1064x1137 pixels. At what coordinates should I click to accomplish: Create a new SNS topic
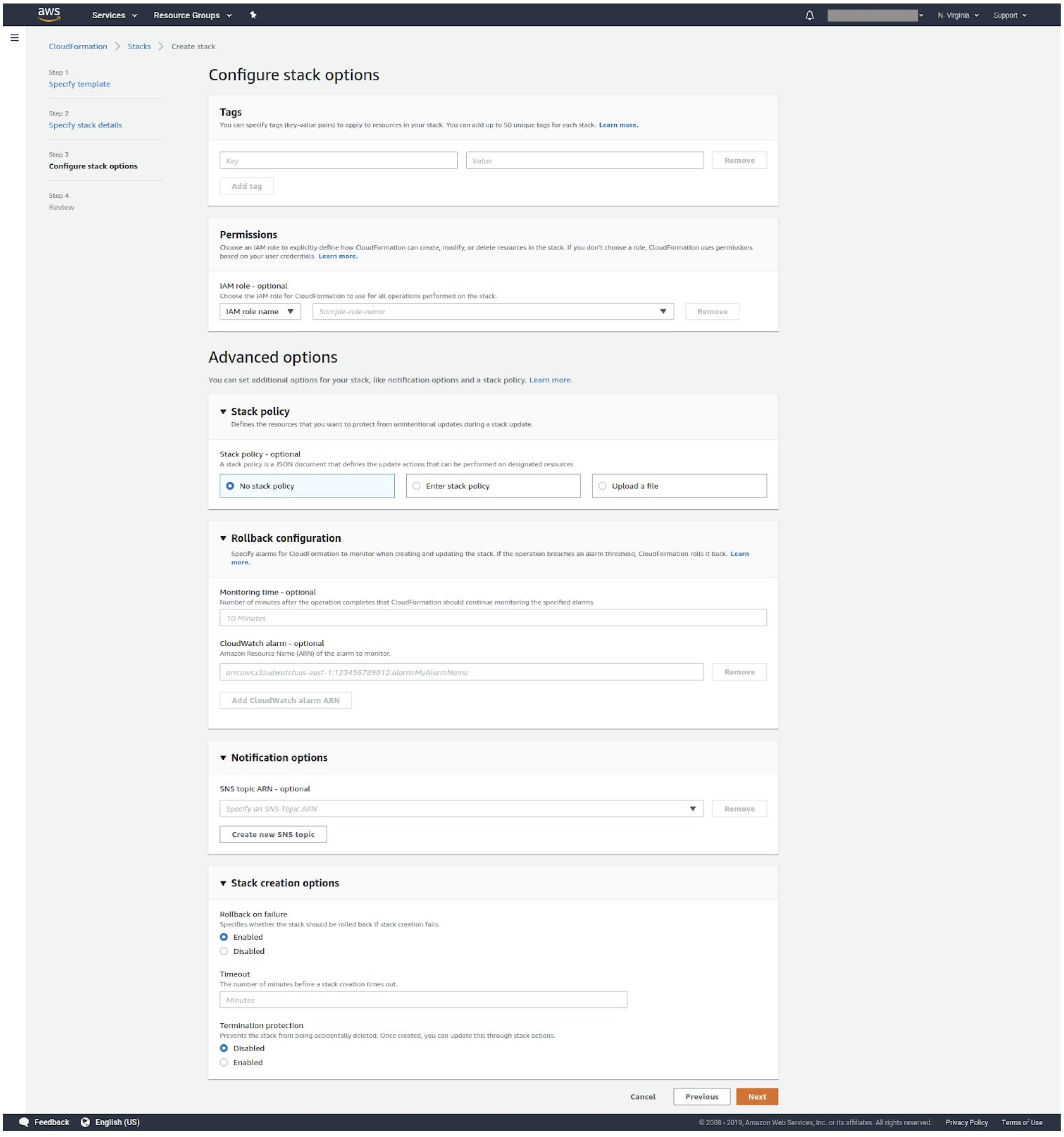tap(273, 834)
